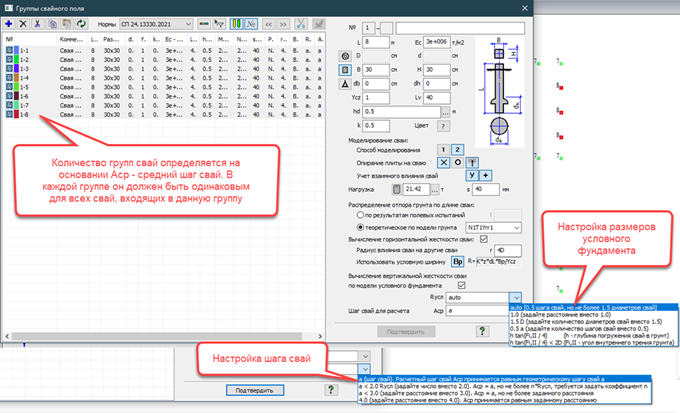The width and height of the screenshot is (680, 413).
Task: Toggle horizontal pile stiffness checkbox
Action: [x=484, y=239]
